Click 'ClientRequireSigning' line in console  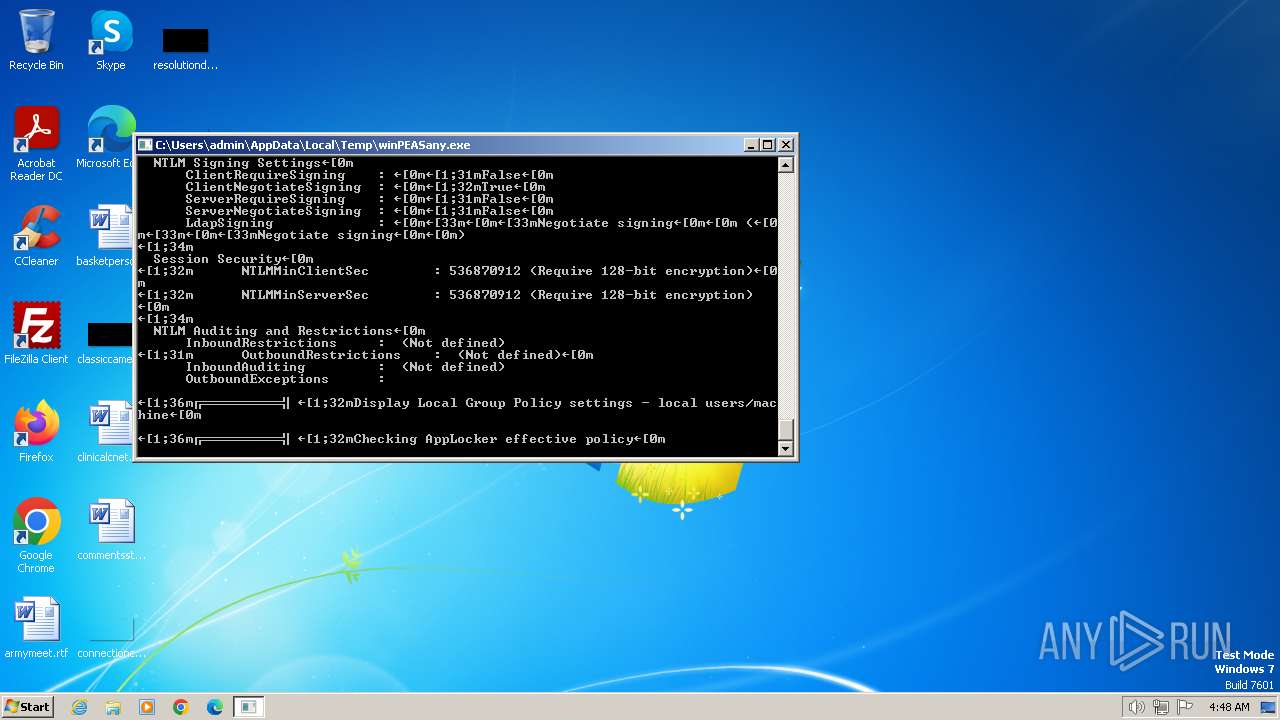coord(369,175)
